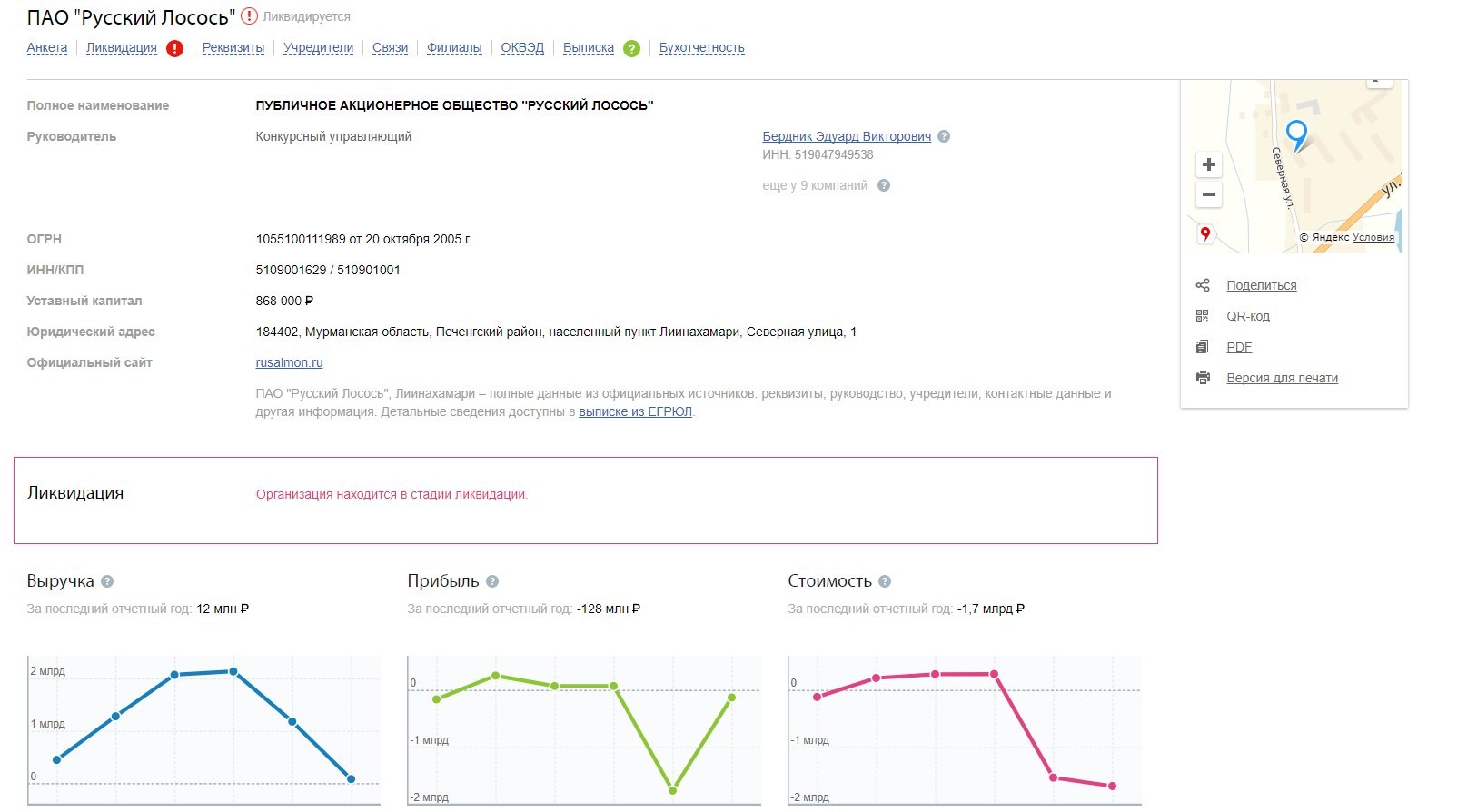Open Бердник Эдуард Викторович profile link
This screenshot has width=1477, height=812.
847,137
